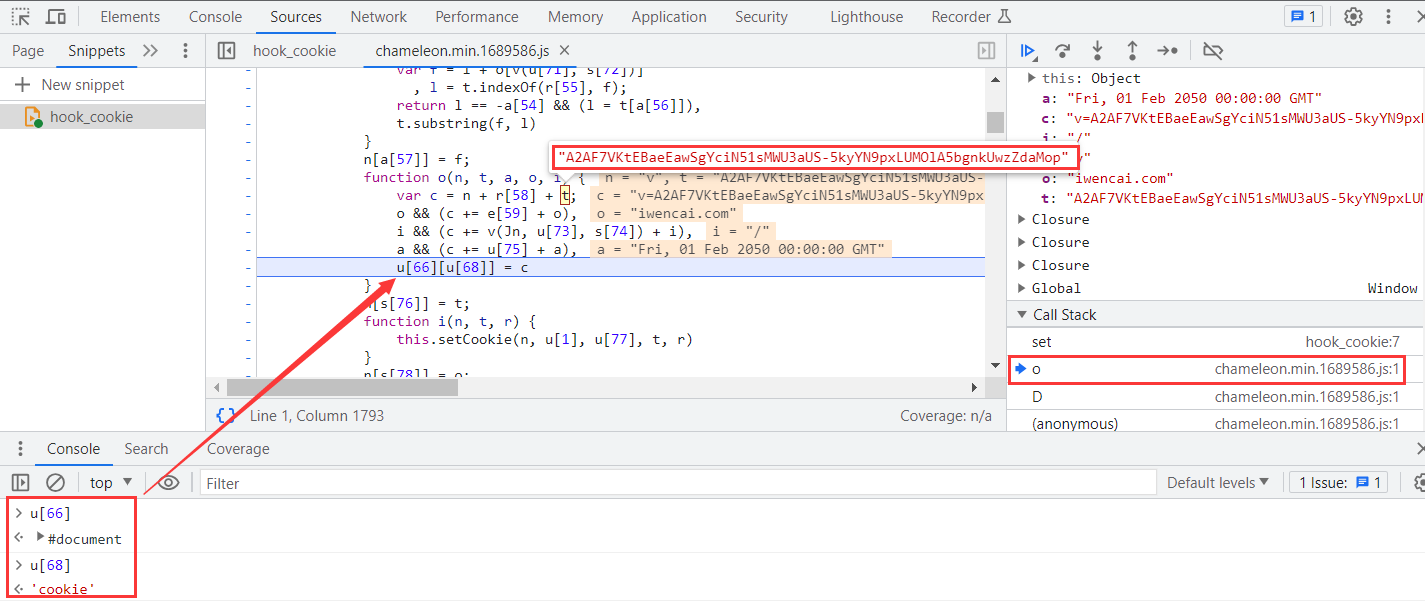Click the inspect element picker icon
This screenshot has width=1425, height=602.
coord(20,17)
